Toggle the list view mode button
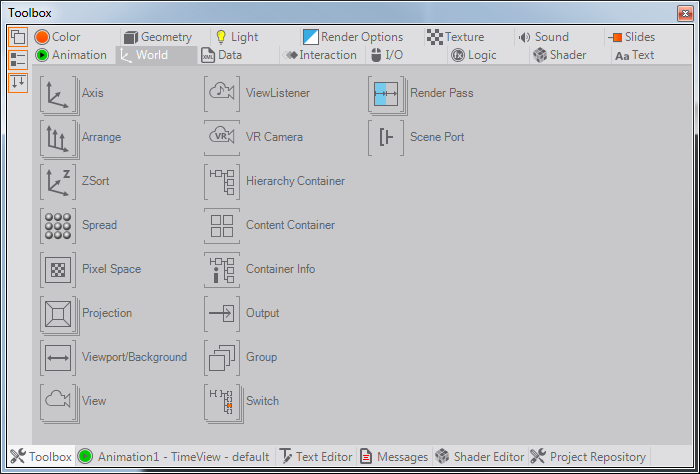 coord(18,60)
